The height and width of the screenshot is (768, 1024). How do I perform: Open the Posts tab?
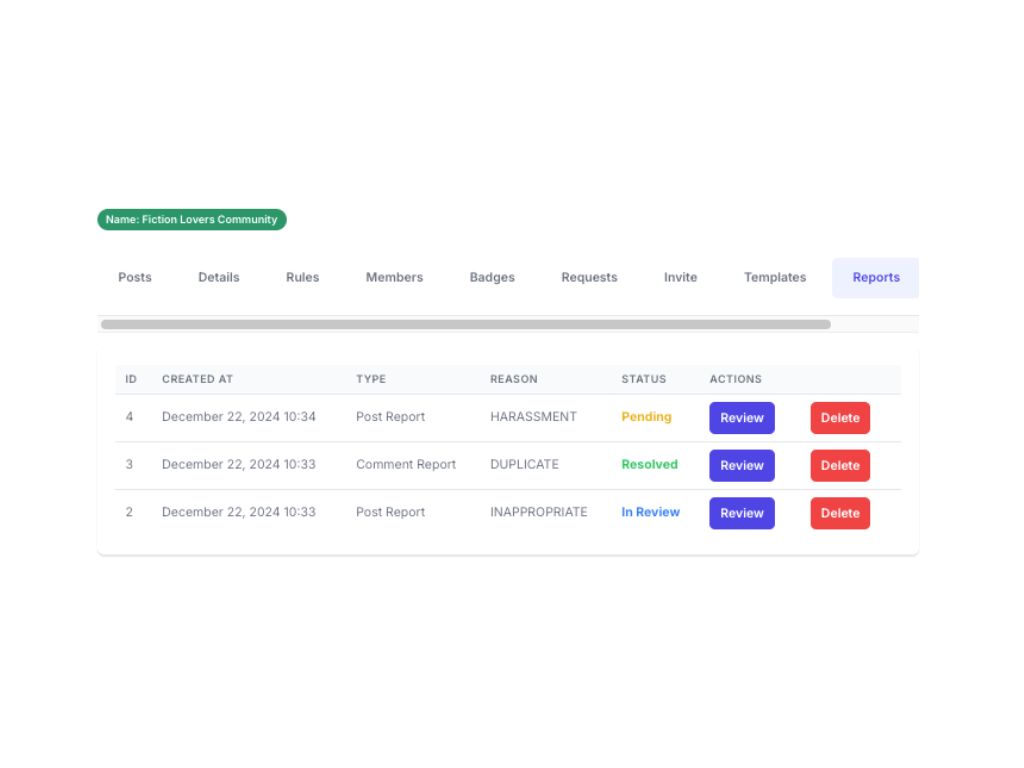[135, 277]
